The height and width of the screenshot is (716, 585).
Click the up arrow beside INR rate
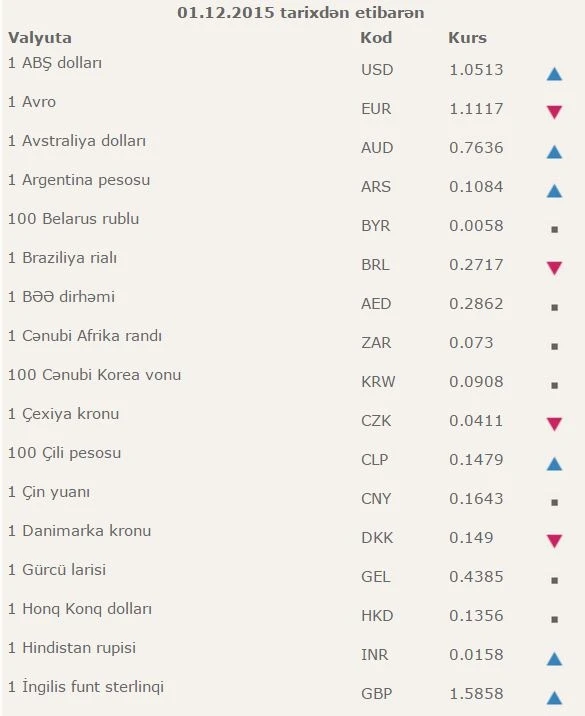point(554,659)
